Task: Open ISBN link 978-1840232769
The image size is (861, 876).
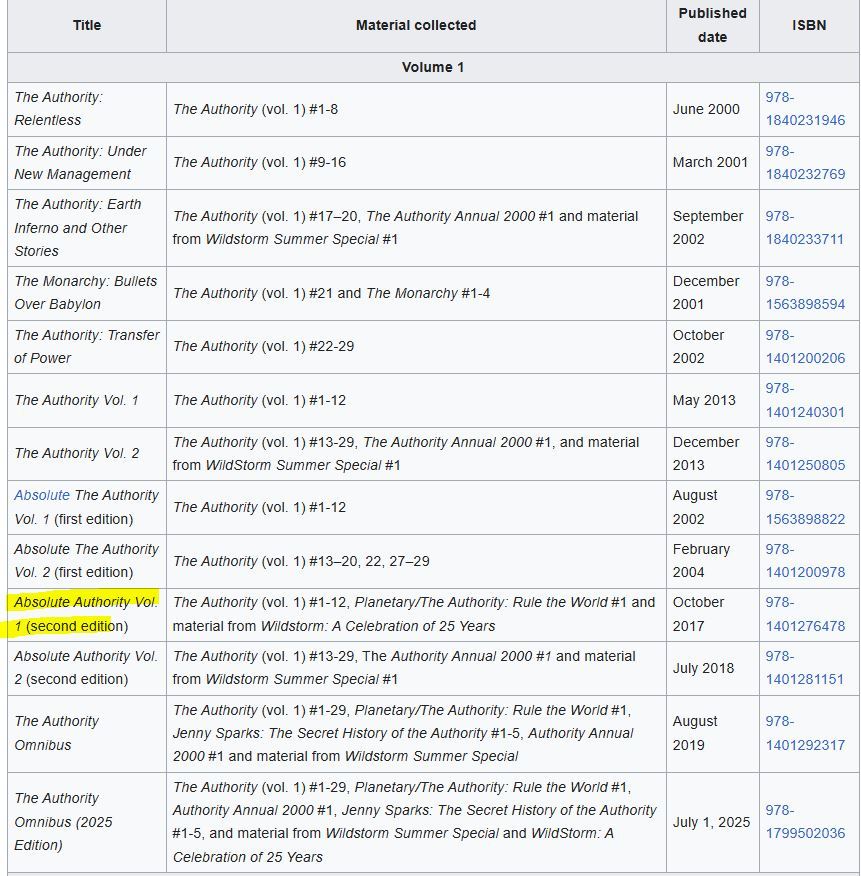Action: pyautogui.click(x=805, y=163)
